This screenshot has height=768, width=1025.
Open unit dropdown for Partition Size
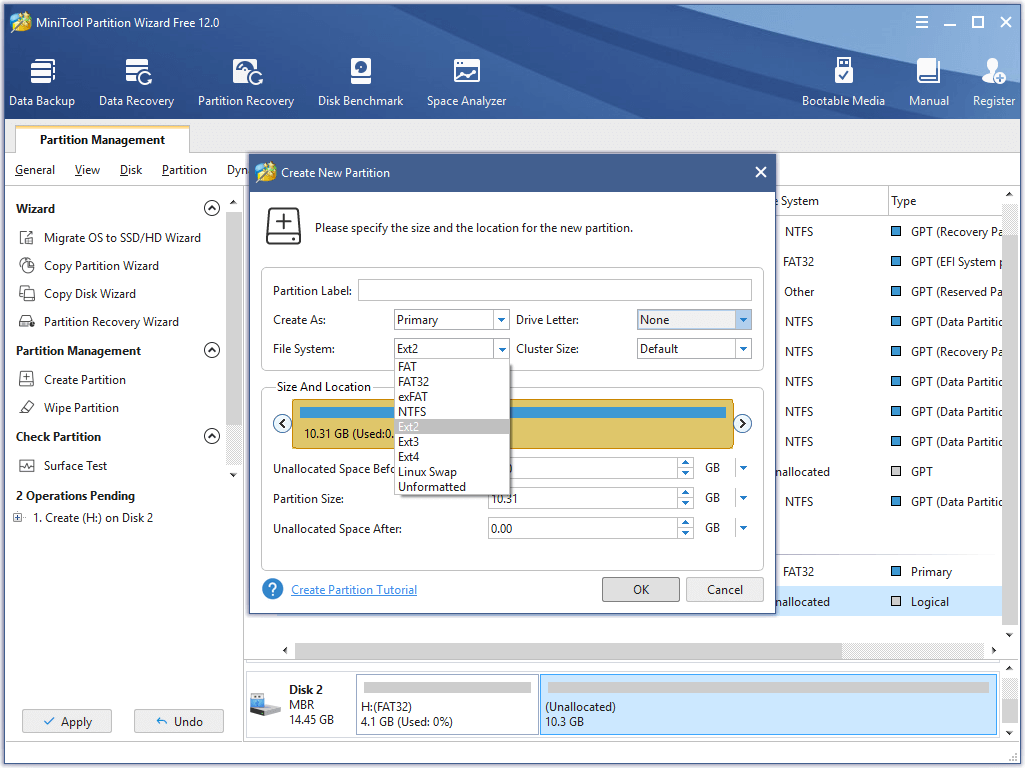tap(743, 498)
